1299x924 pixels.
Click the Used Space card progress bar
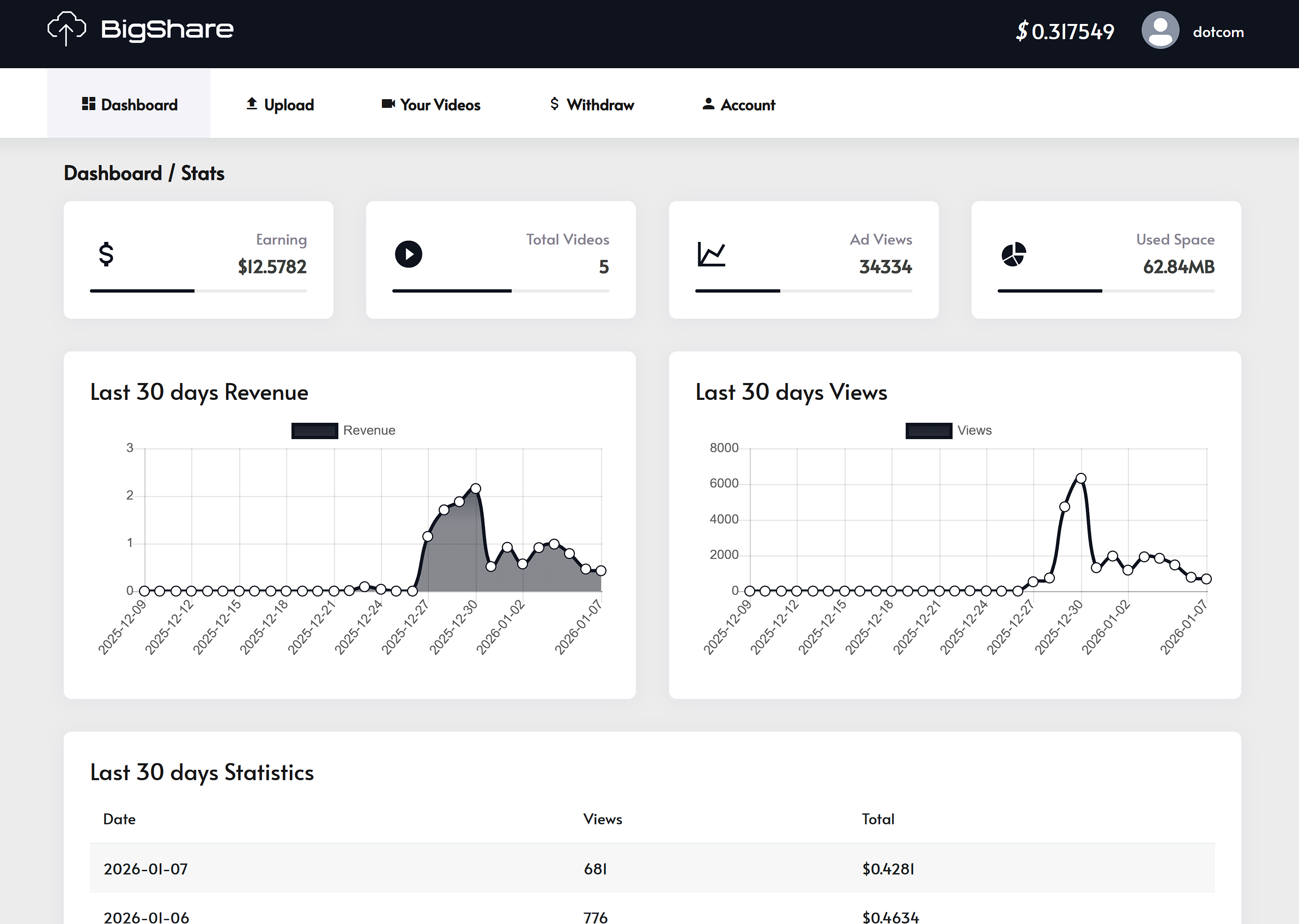[x=1106, y=291]
